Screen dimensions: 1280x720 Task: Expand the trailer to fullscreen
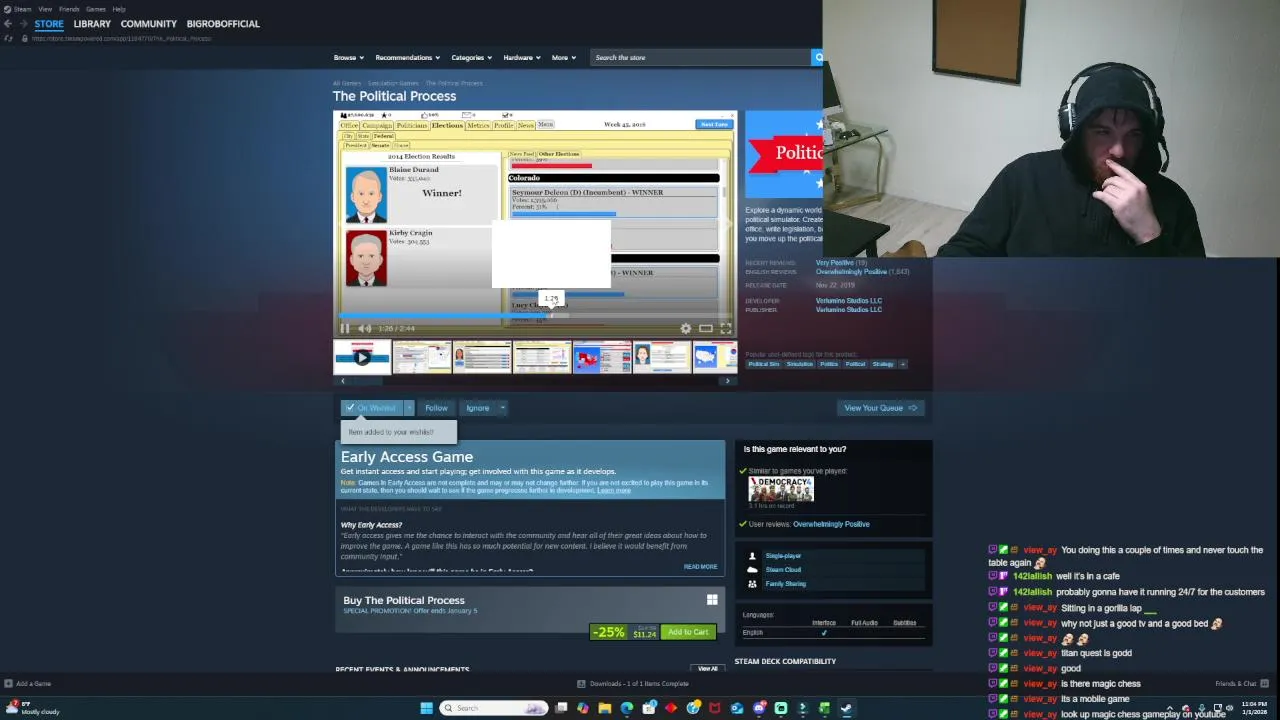click(x=726, y=328)
